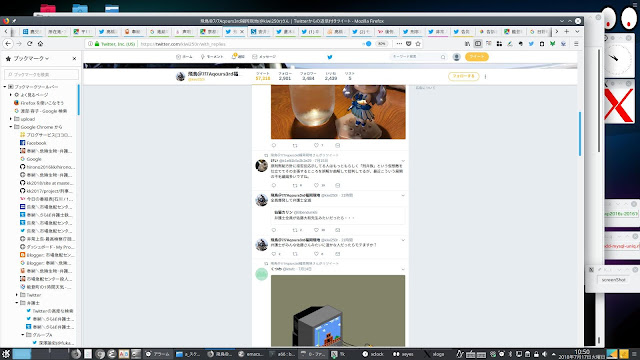This screenshot has height=360, width=640.
Task: Open the Facebook bookmark
Action: 33,143
